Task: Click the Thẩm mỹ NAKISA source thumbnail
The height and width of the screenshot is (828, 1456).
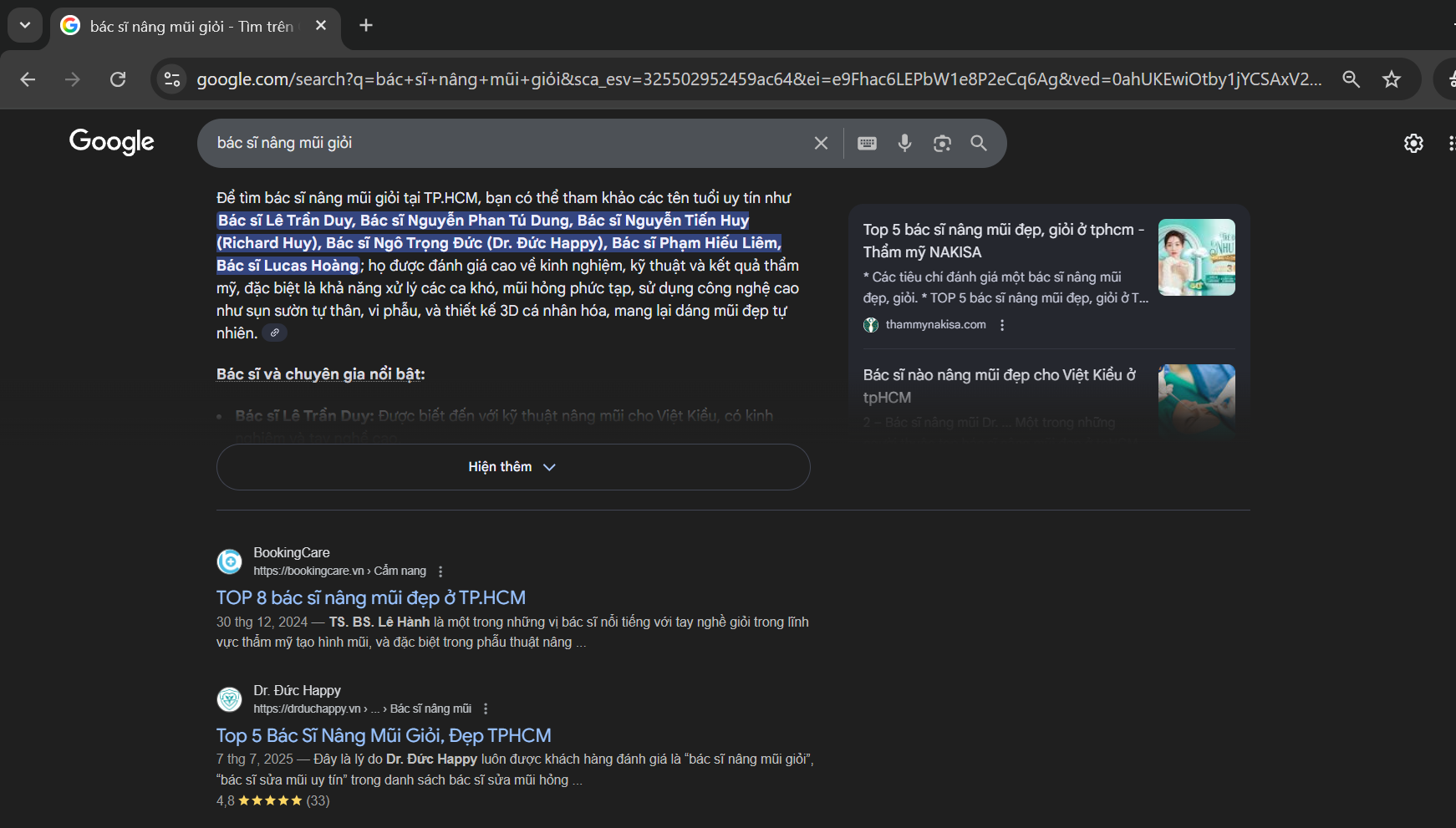Action: point(1196,257)
